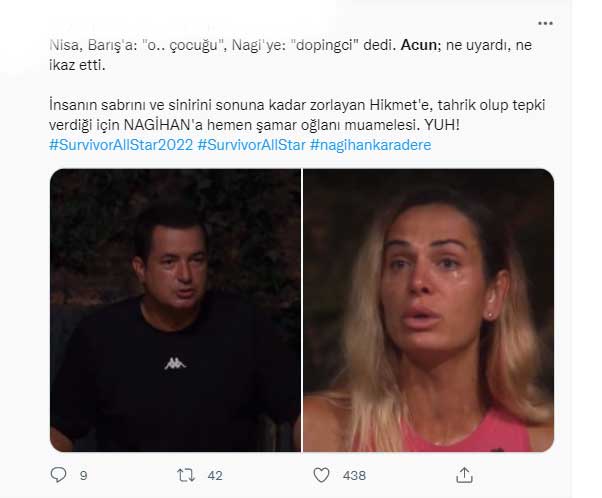Screen dimensions: 602x498
Task: Click the word NAGİHAN'a in the tweet
Action: pyautogui.click(x=163, y=125)
